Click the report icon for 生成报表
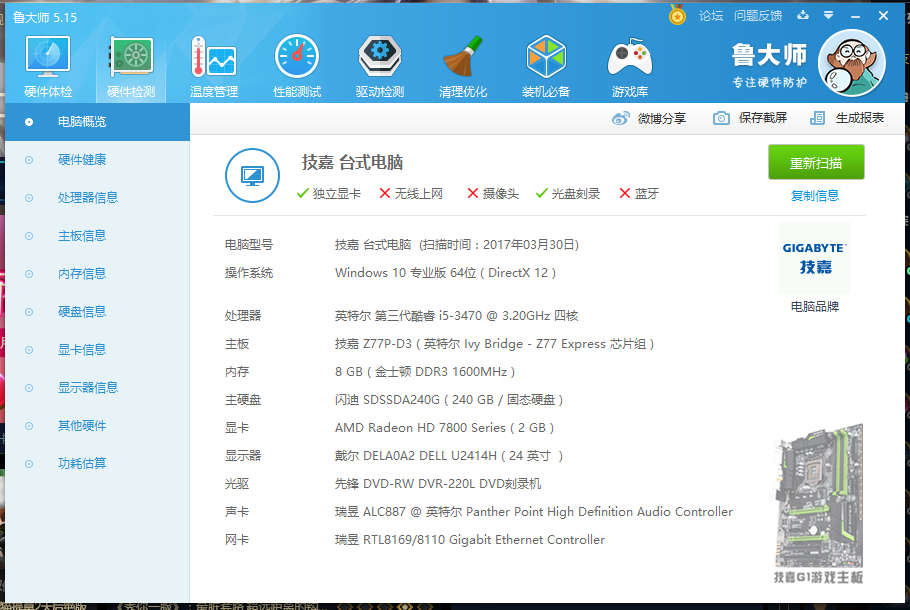The image size is (910, 610). coord(817,118)
